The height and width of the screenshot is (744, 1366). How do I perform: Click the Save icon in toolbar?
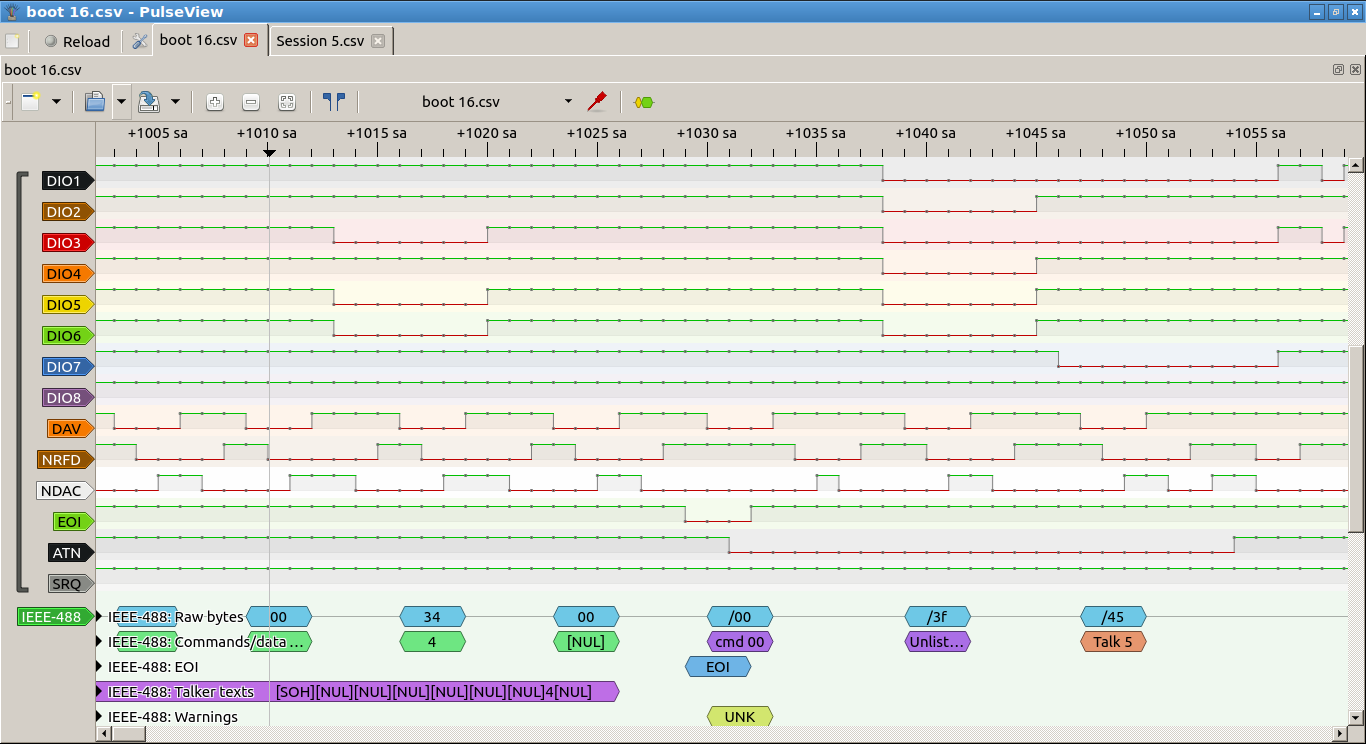[149, 101]
